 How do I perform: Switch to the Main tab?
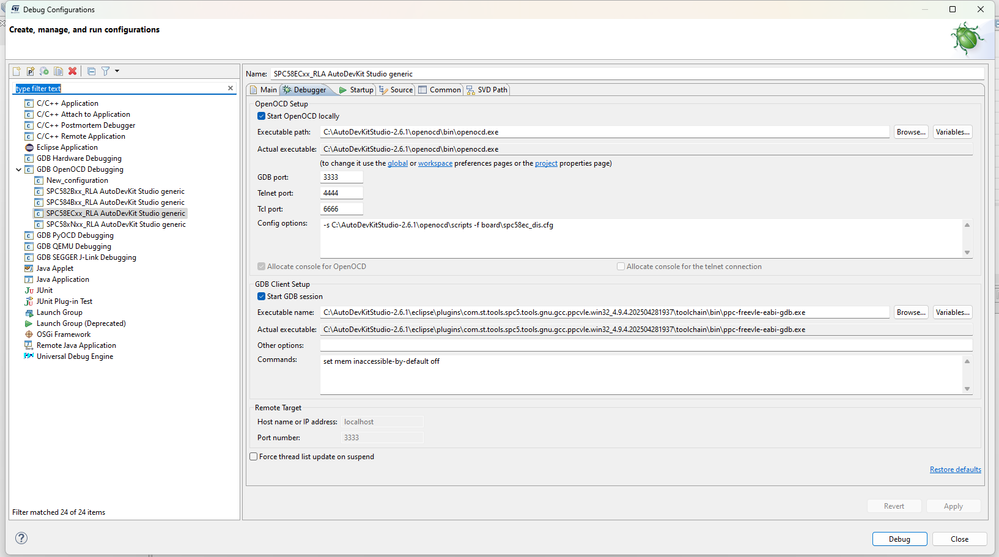(x=264, y=90)
